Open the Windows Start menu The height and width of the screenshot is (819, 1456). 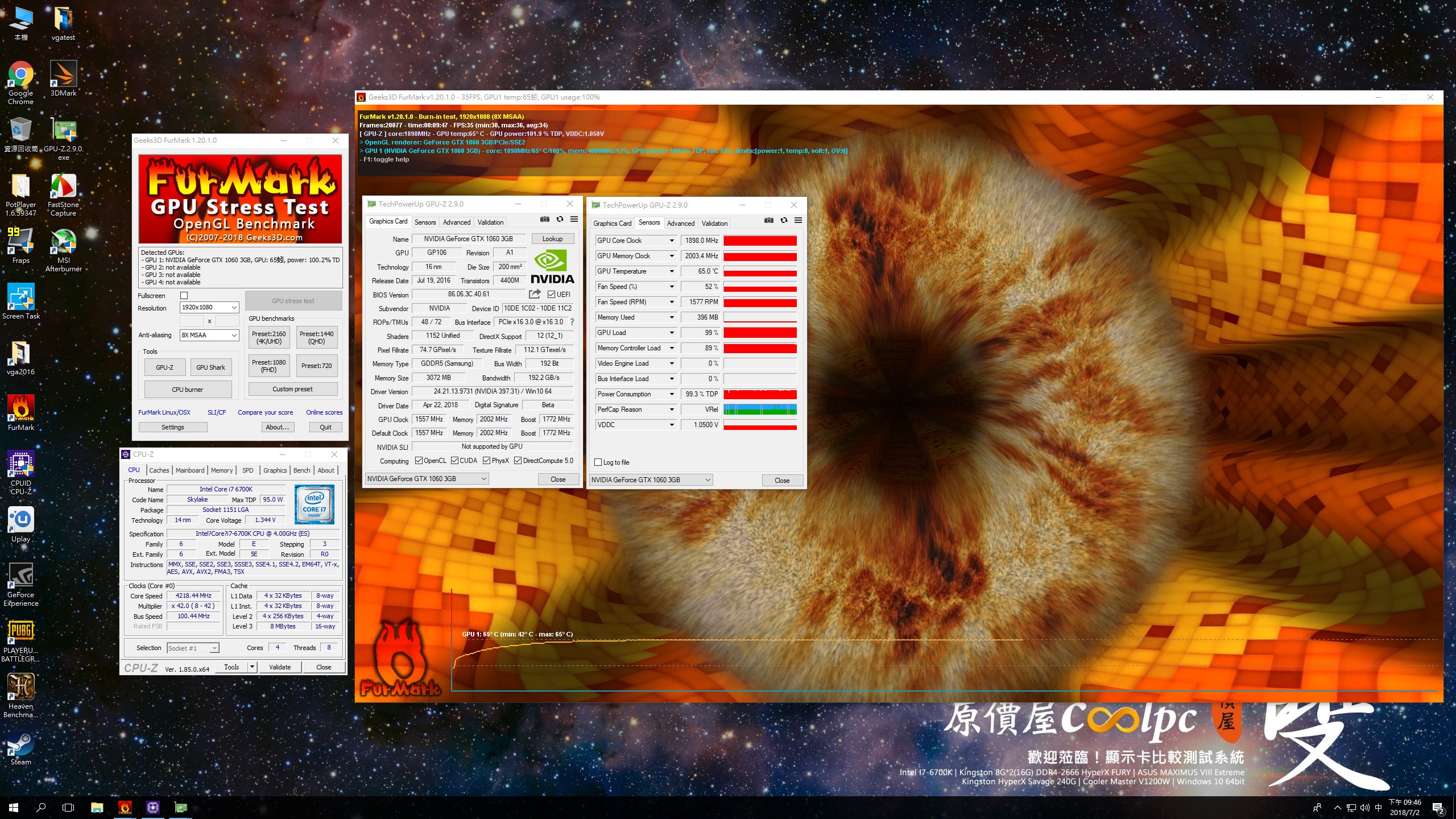(14, 807)
